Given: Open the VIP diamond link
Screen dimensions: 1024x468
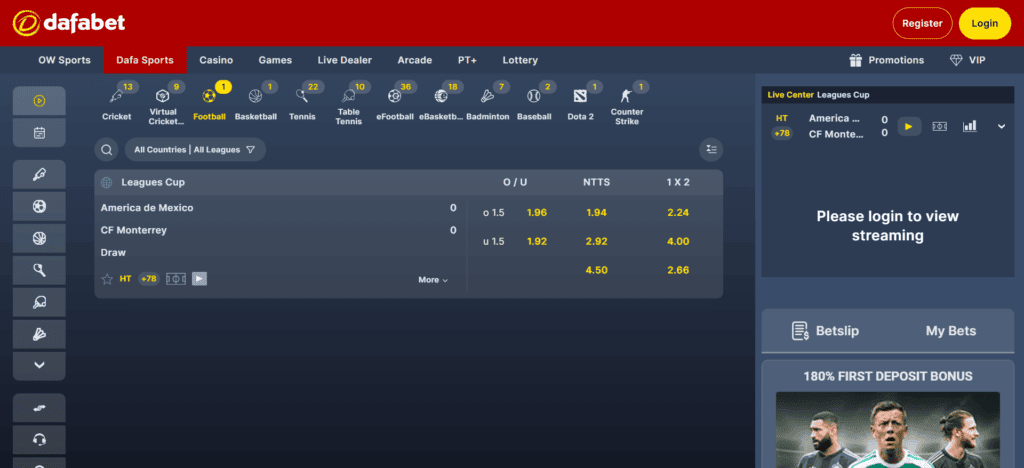Looking at the screenshot, I should coord(967,60).
